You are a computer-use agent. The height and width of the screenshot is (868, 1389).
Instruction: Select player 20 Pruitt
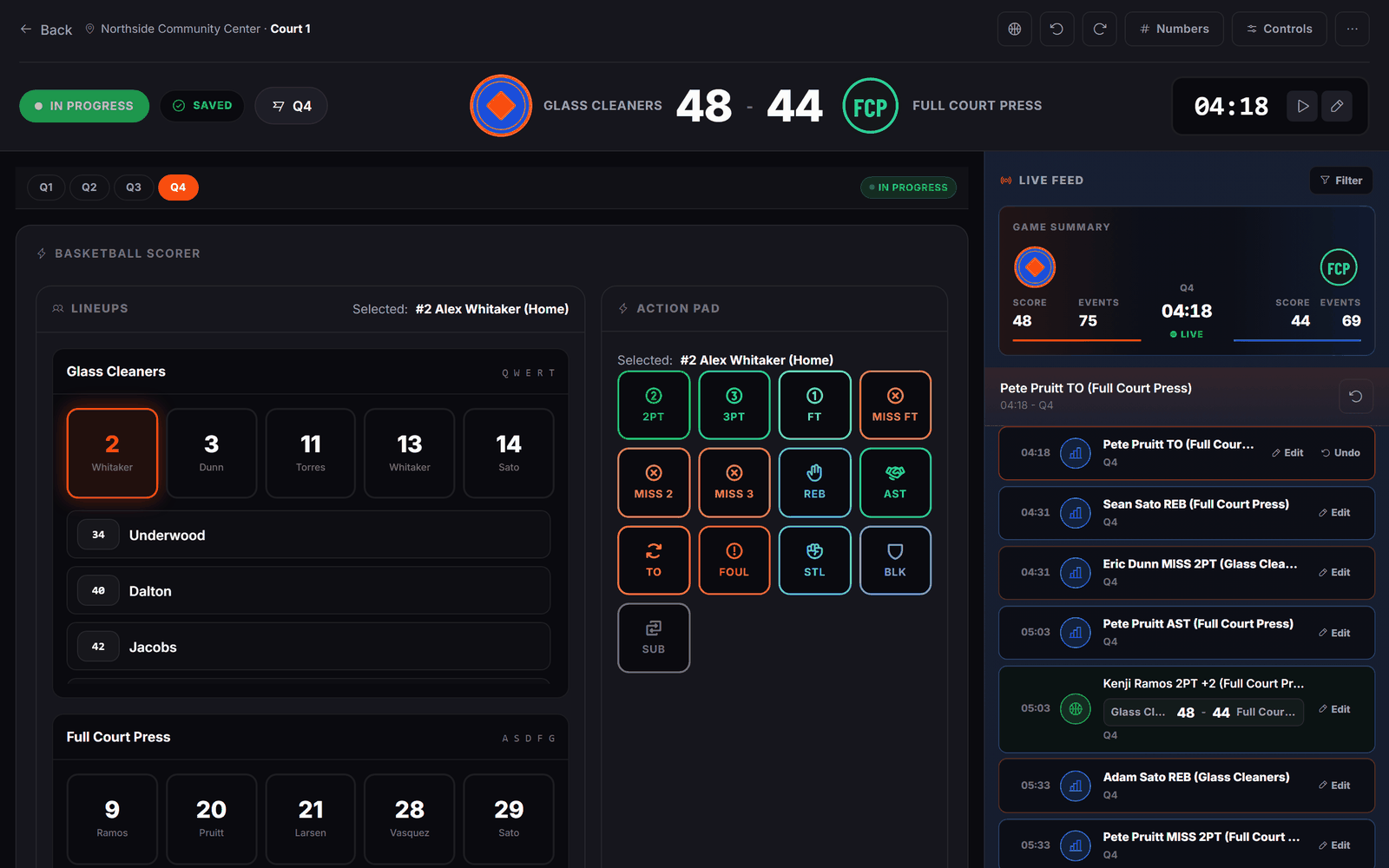[x=211, y=819]
